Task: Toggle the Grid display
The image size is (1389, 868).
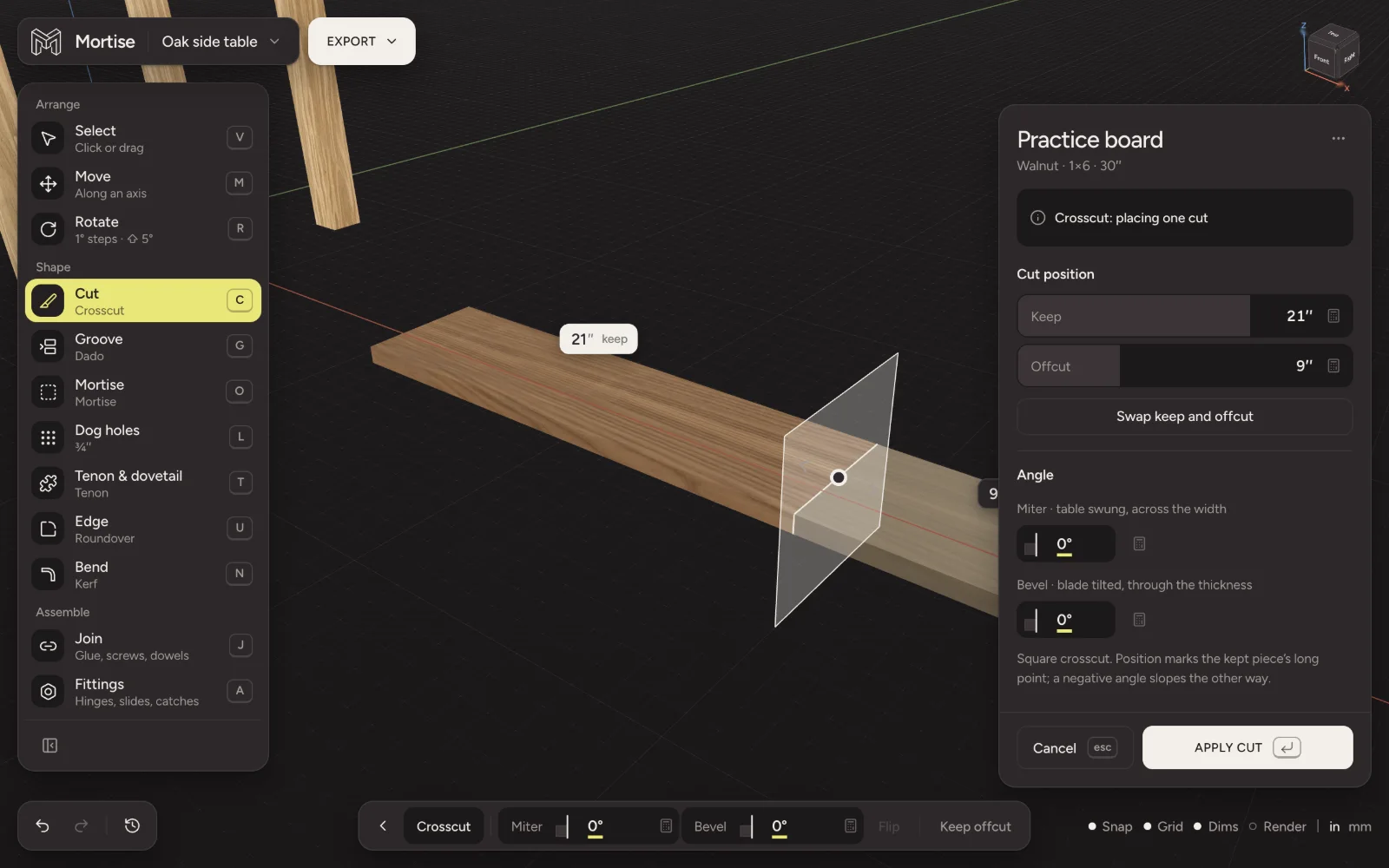Action: coord(1163,826)
